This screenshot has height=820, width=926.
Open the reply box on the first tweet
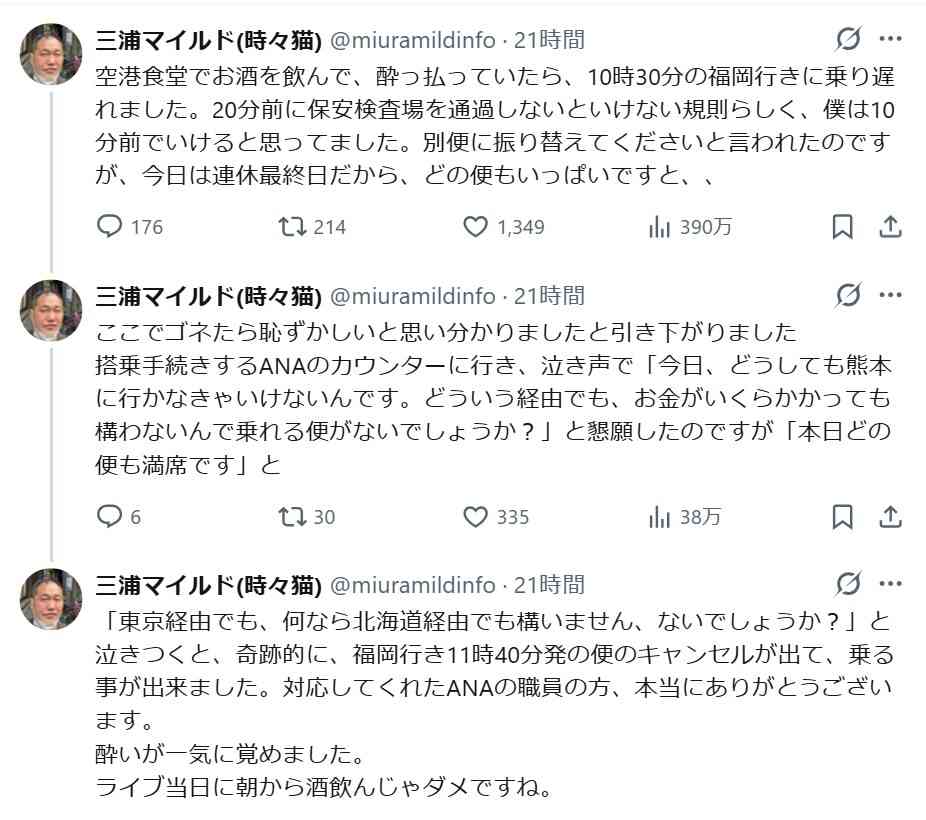[x=110, y=227]
